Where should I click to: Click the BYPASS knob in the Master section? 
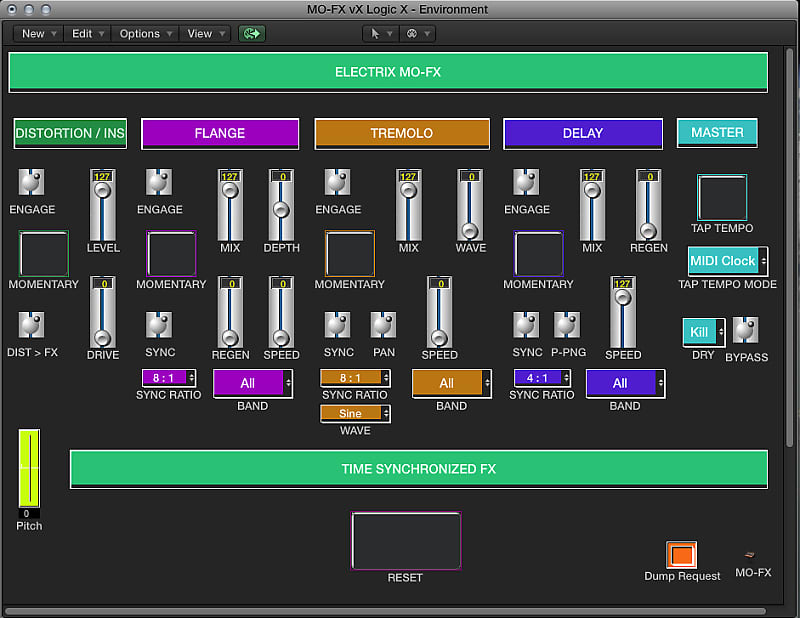[745, 330]
